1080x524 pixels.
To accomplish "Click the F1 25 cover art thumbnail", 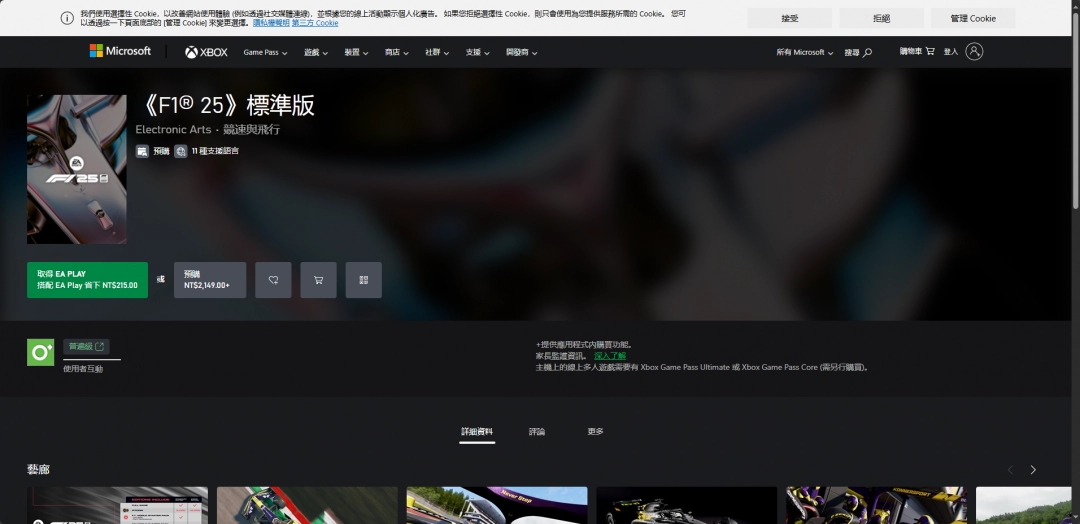I will [77, 169].
